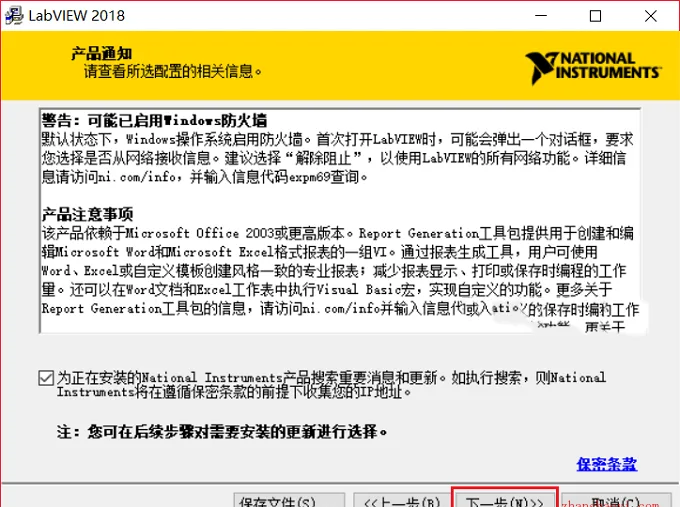Click the note 注: 您可在后续步骤 text

point(222,432)
